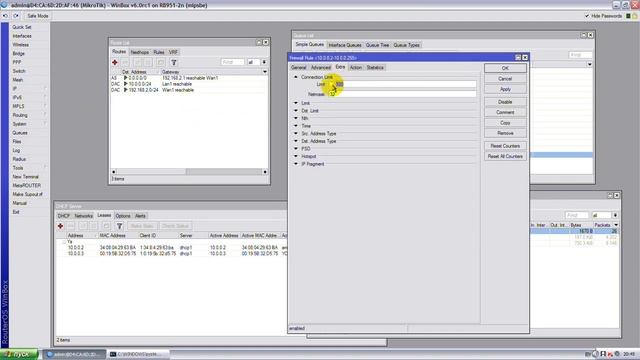Open WinBox admin window from taskbar
The width and height of the screenshot is (640, 360).
pyautogui.click(x=73, y=354)
